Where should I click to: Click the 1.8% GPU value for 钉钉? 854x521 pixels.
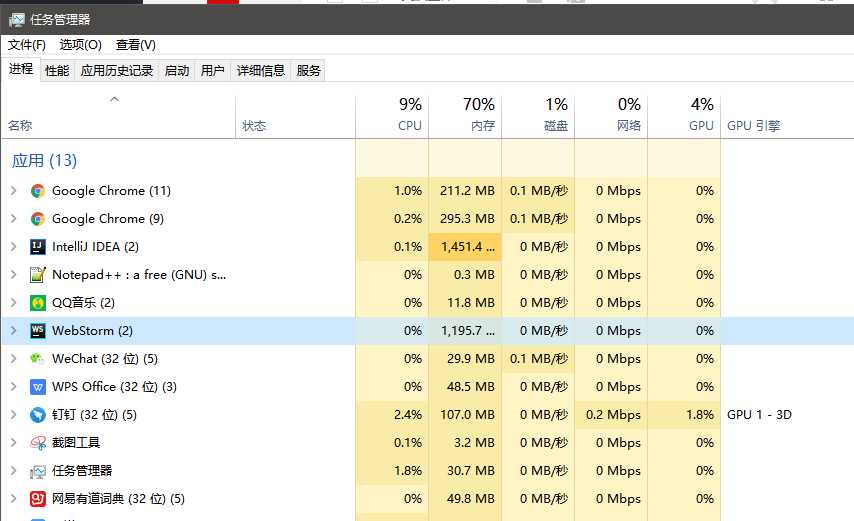pyautogui.click(x=700, y=415)
